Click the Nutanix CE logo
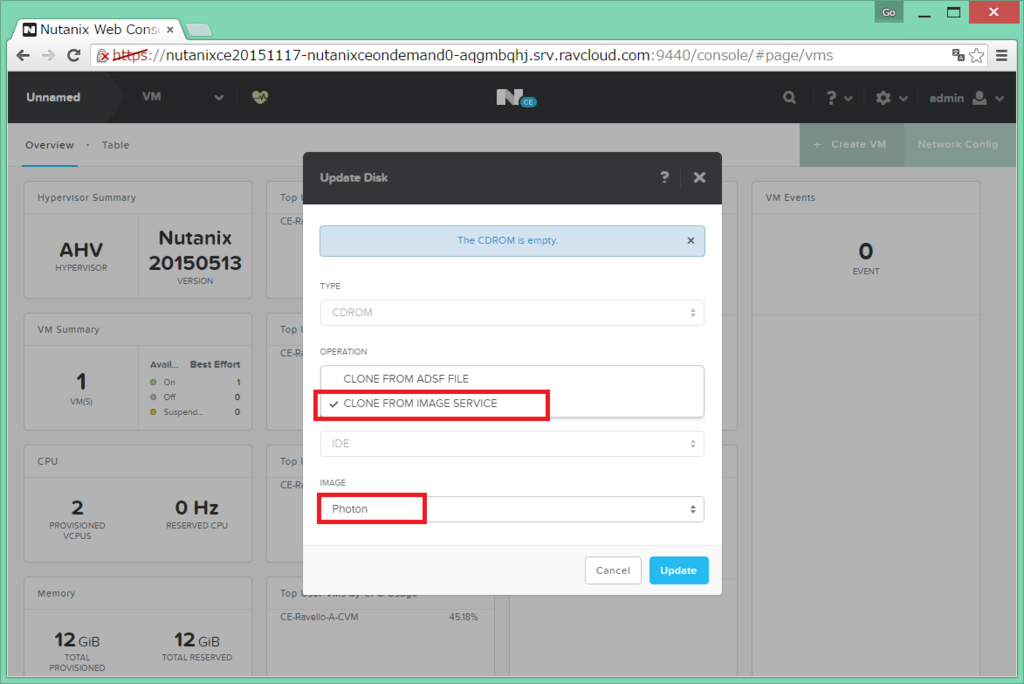The width and height of the screenshot is (1024, 684). click(516, 98)
